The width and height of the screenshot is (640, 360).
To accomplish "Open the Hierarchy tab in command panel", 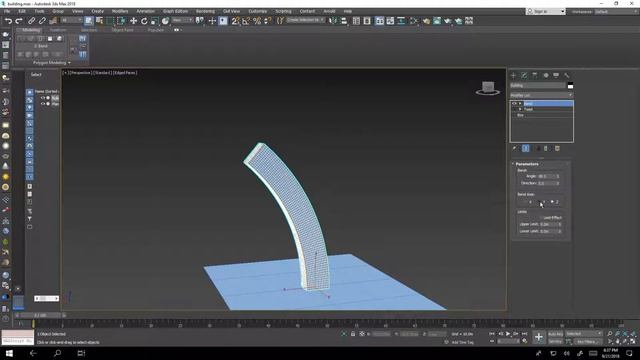I will click(535, 76).
